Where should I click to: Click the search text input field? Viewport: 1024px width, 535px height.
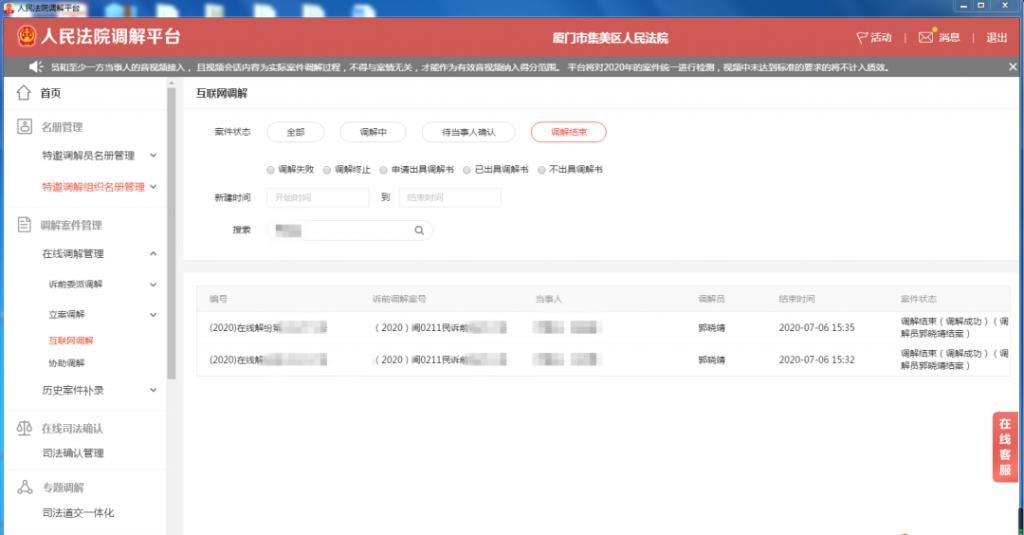(350, 230)
